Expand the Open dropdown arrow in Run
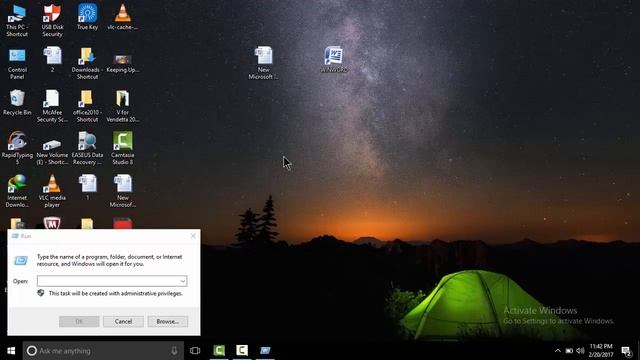The width and height of the screenshot is (640, 360). coord(183,281)
